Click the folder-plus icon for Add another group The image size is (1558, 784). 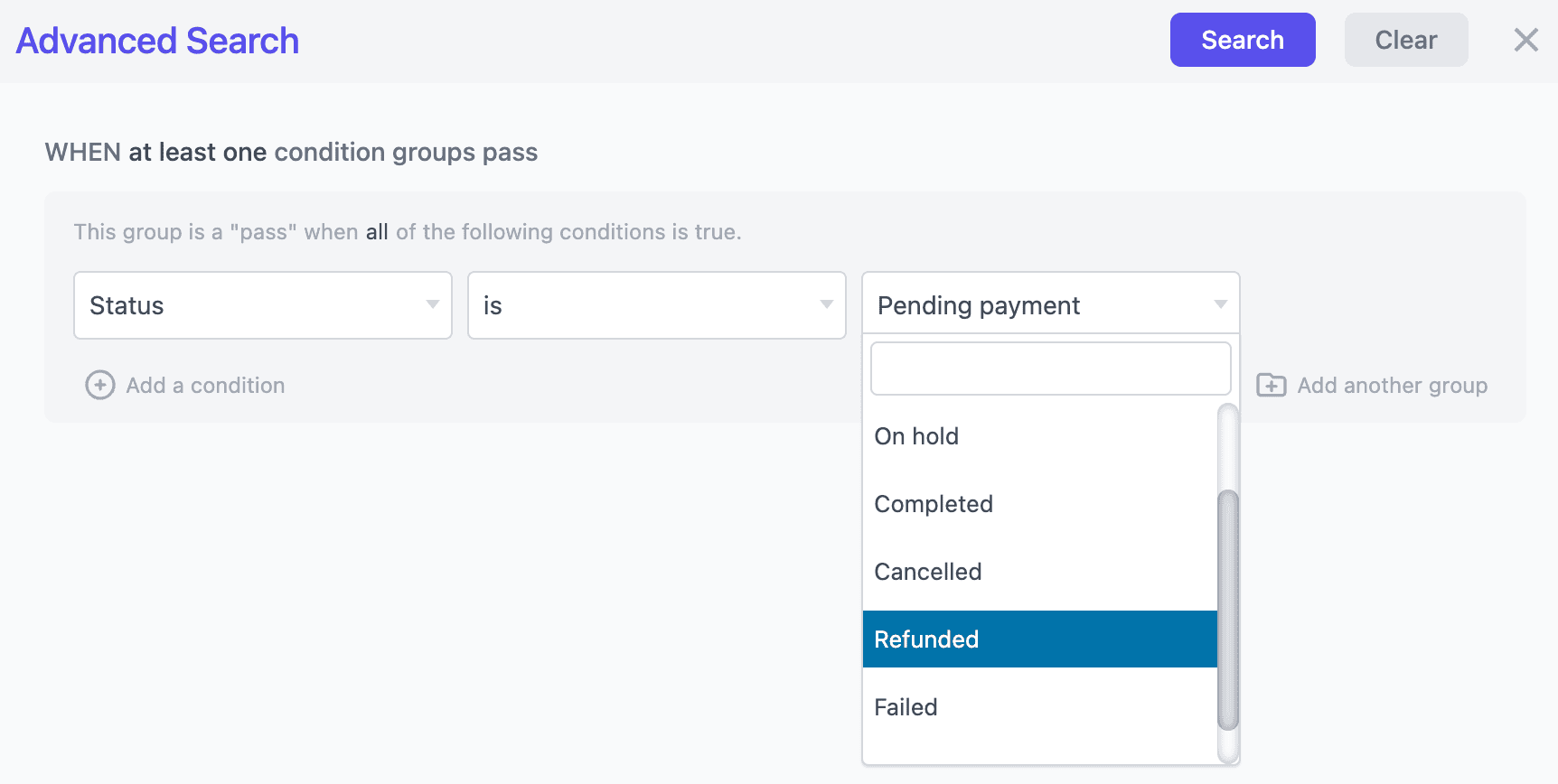1272,385
